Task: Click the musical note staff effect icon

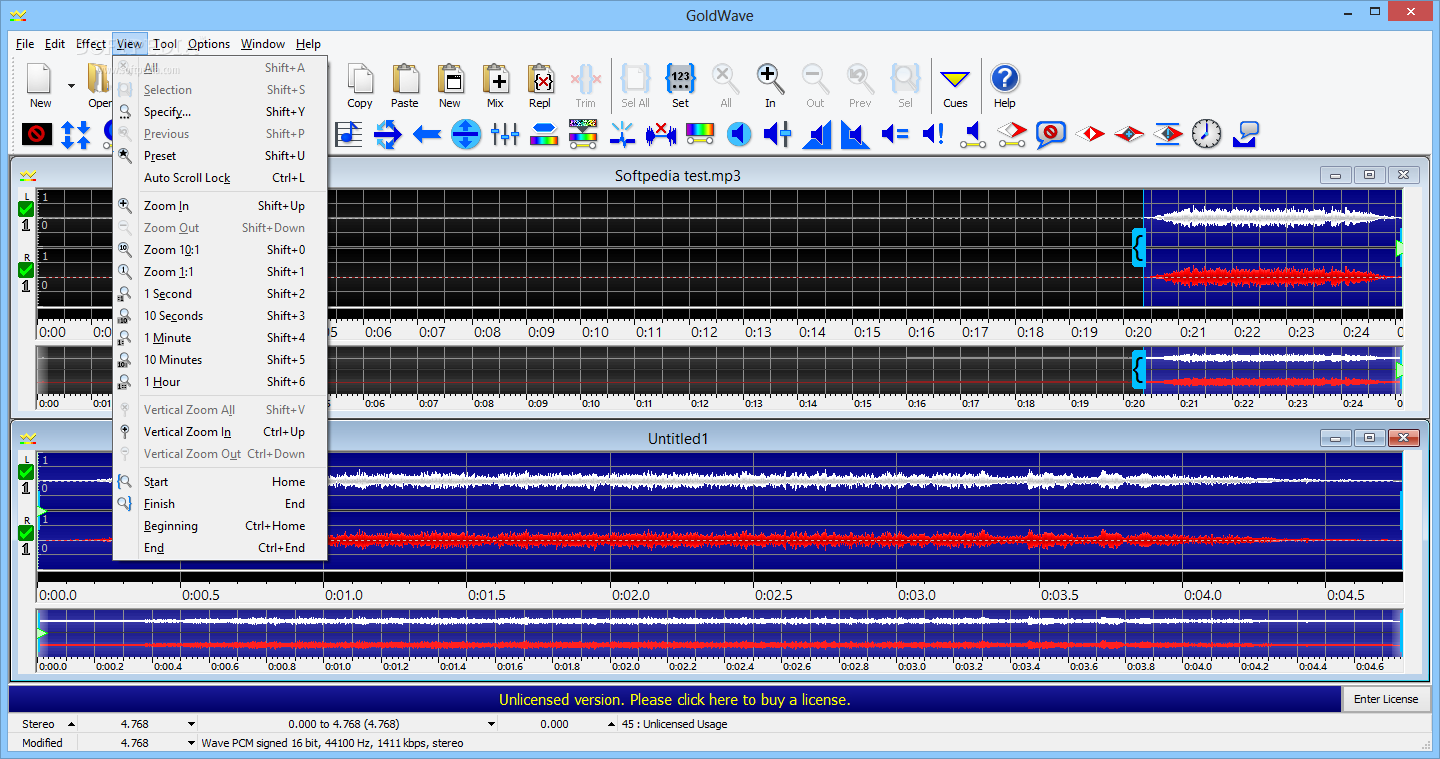Action: (x=349, y=134)
